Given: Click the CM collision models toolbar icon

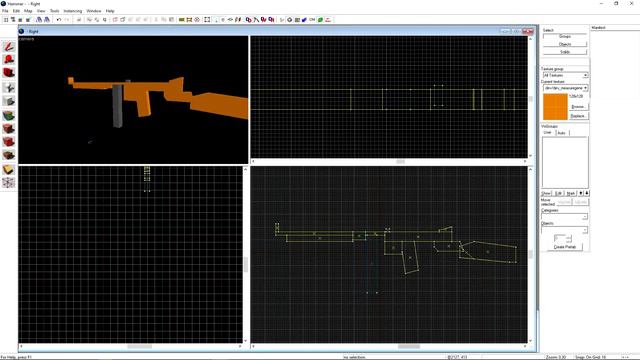Looking at the screenshot, I should [312, 20].
